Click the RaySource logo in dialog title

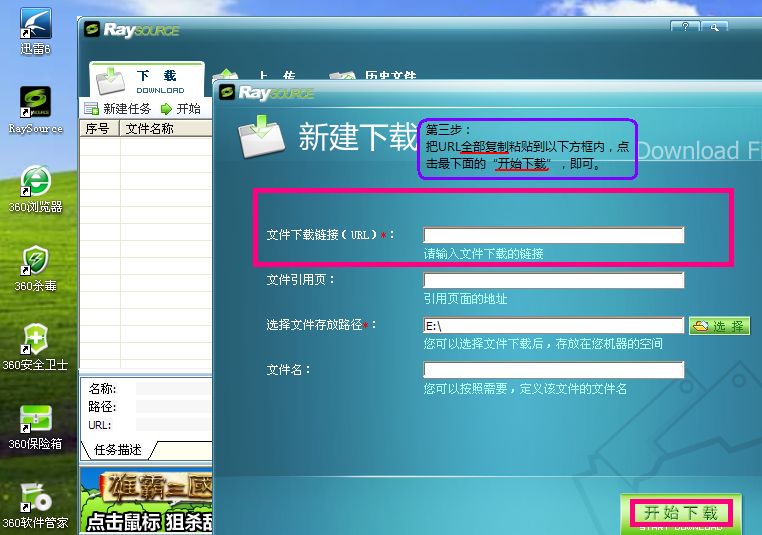[266, 92]
